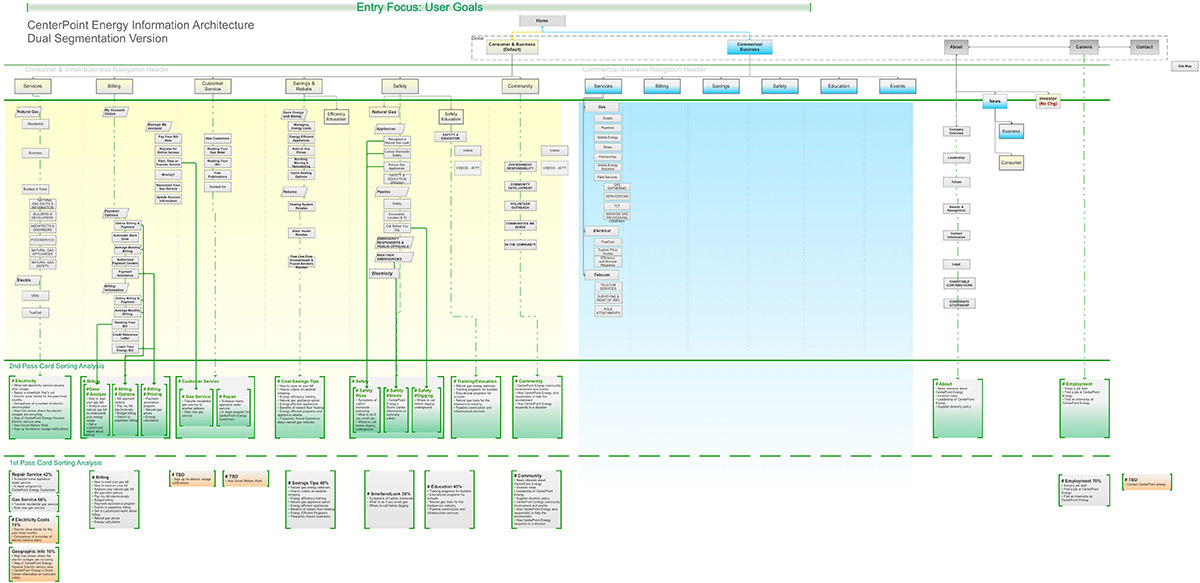Select the Customer Service navigation node

[x=212, y=87]
